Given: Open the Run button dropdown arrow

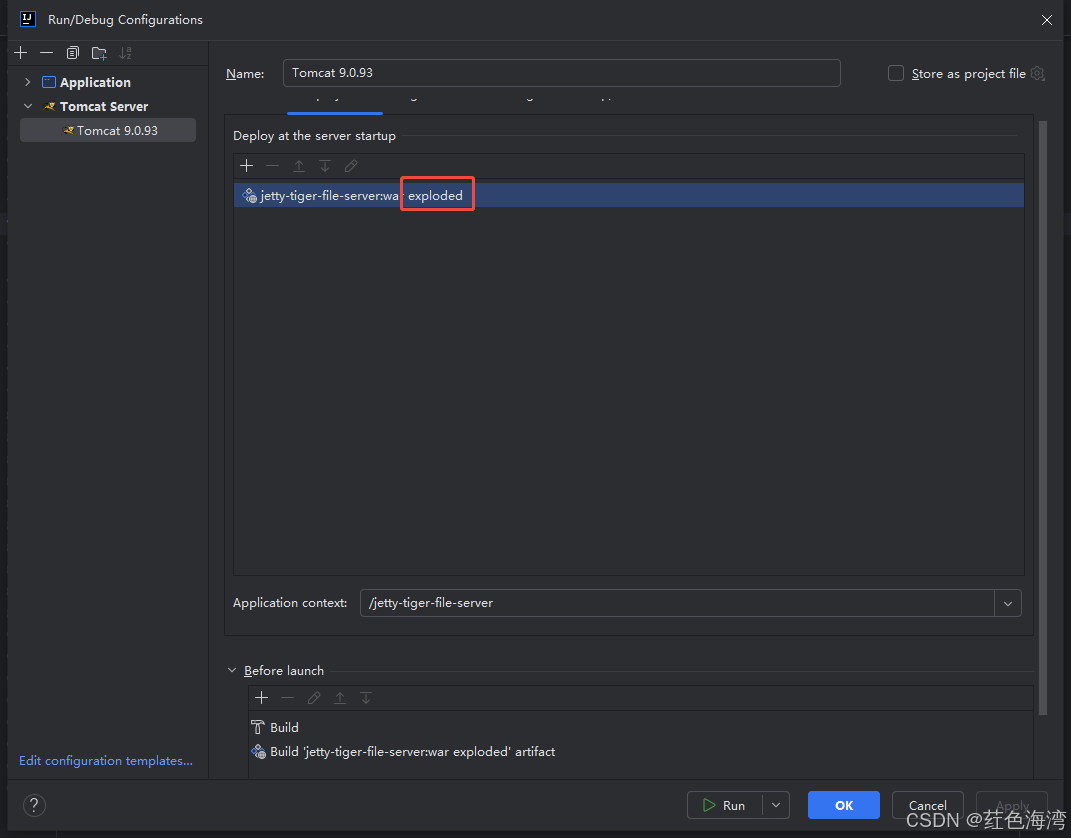Looking at the screenshot, I should 776,805.
